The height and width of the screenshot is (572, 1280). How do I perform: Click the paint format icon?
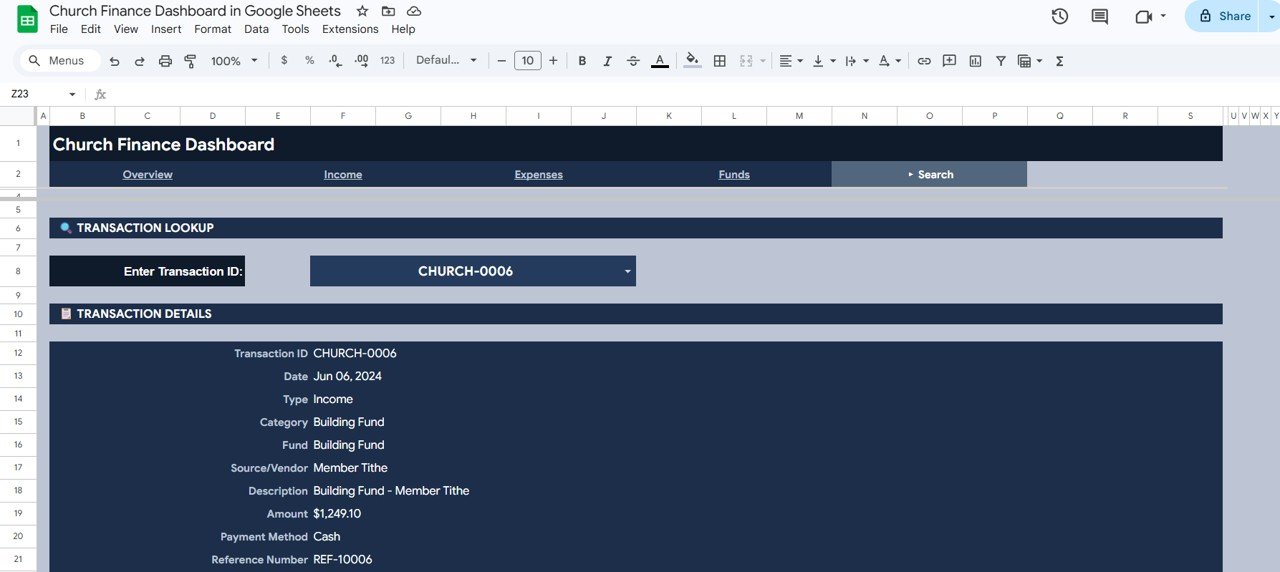point(190,61)
